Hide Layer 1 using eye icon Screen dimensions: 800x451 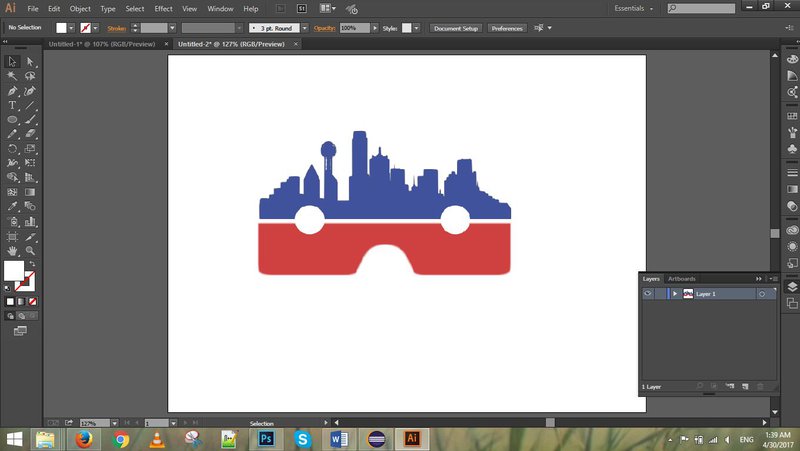[x=648, y=294]
